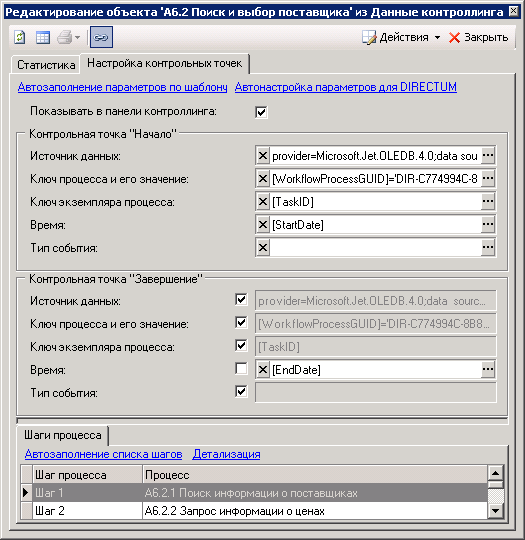Image resolution: width=525 pixels, height=540 pixels.
Task: Click the refresh icon in the toolbar
Action: (20, 37)
